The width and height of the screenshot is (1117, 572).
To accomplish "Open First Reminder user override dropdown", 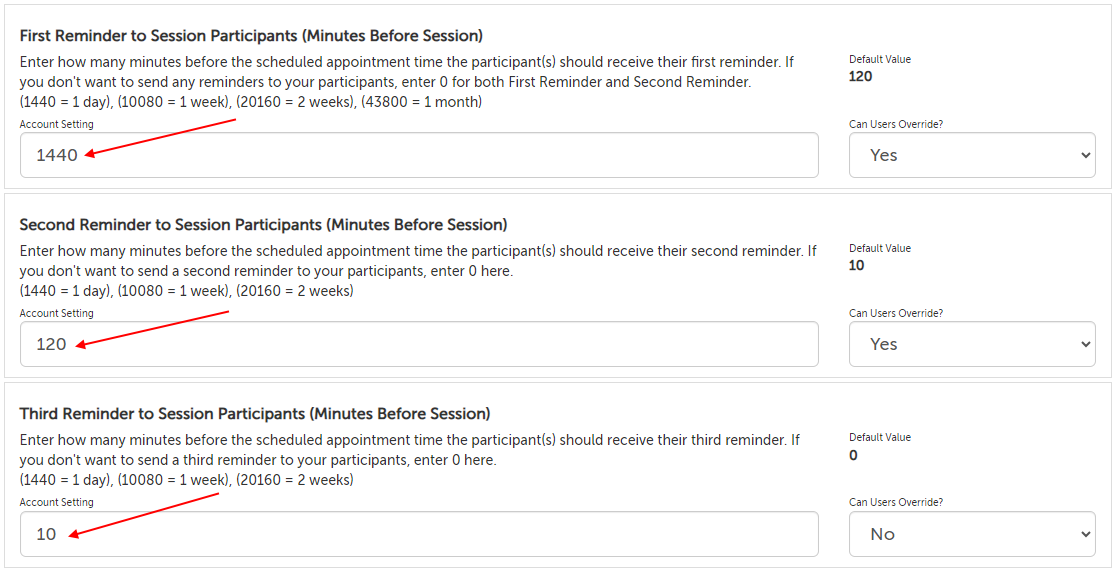I will click(971, 155).
